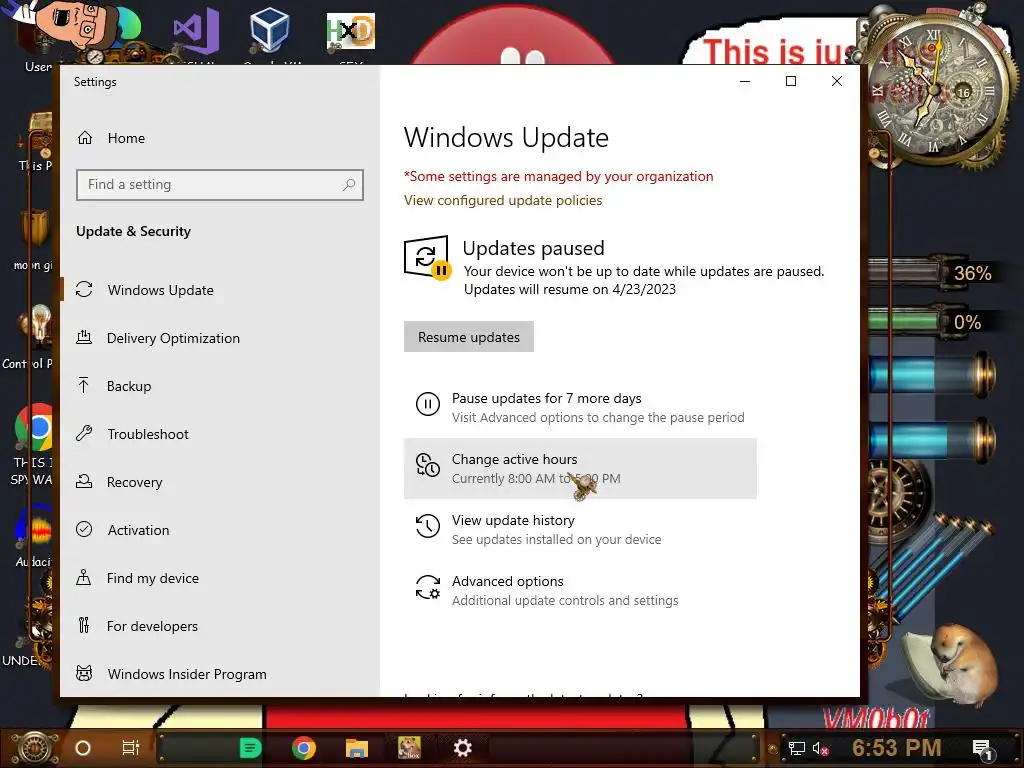Maximize the Settings window
The width and height of the screenshot is (1024, 768).
791,81
